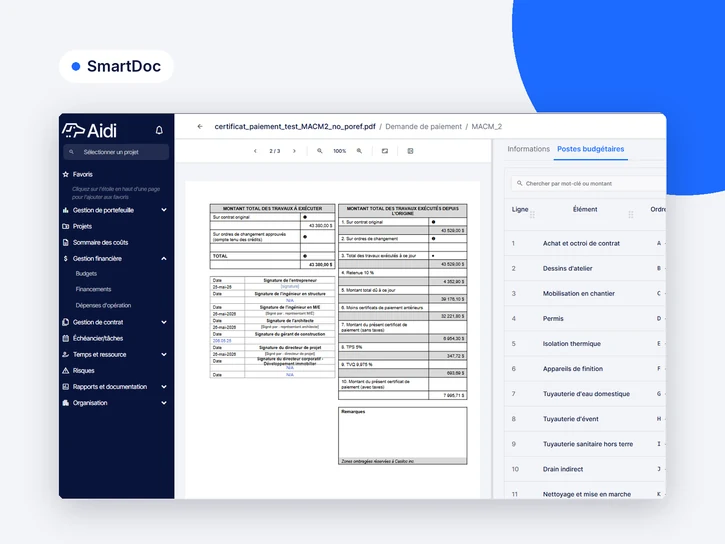Click the Élément column header
The width and height of the screenshot is (725, 544).
(x=585, y=209)
